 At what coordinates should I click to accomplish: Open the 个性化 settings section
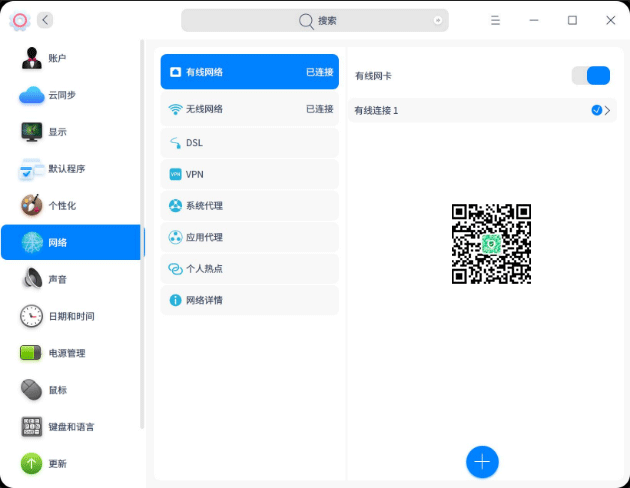click(71, 205)
